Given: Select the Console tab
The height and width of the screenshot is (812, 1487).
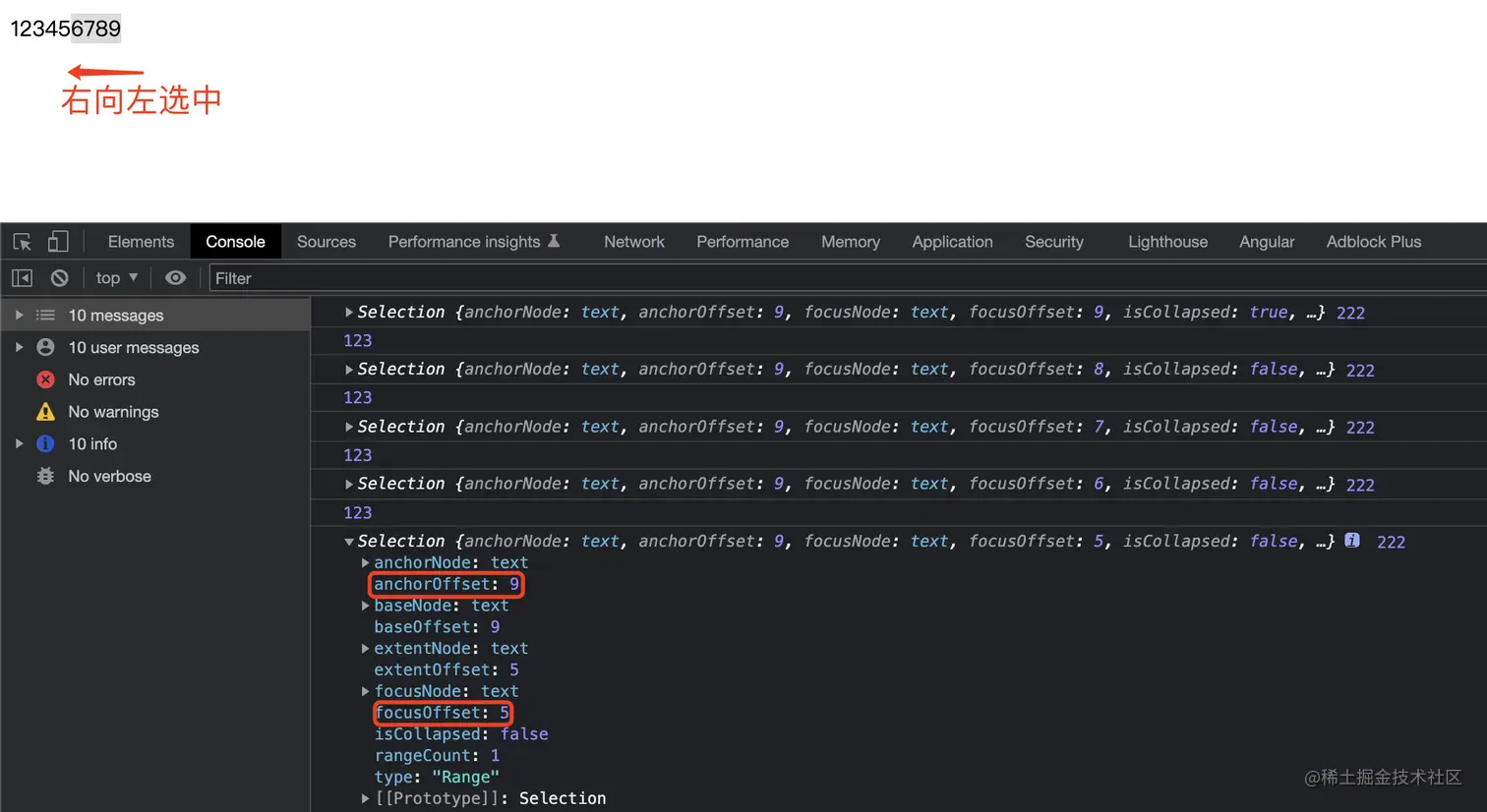Looking at the screenshot, I should point(235,242).
